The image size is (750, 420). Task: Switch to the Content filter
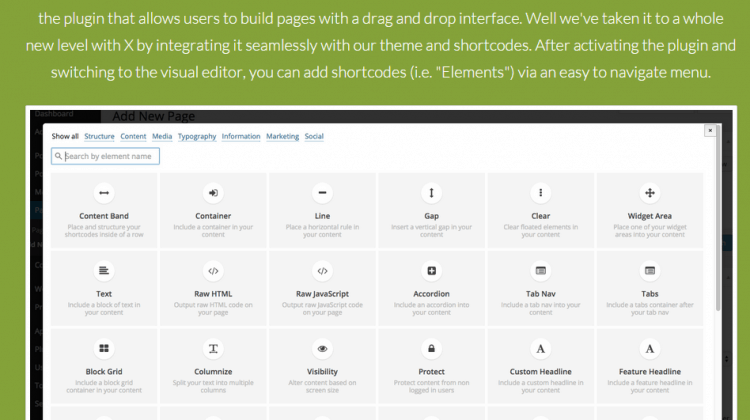click(133, 136)
